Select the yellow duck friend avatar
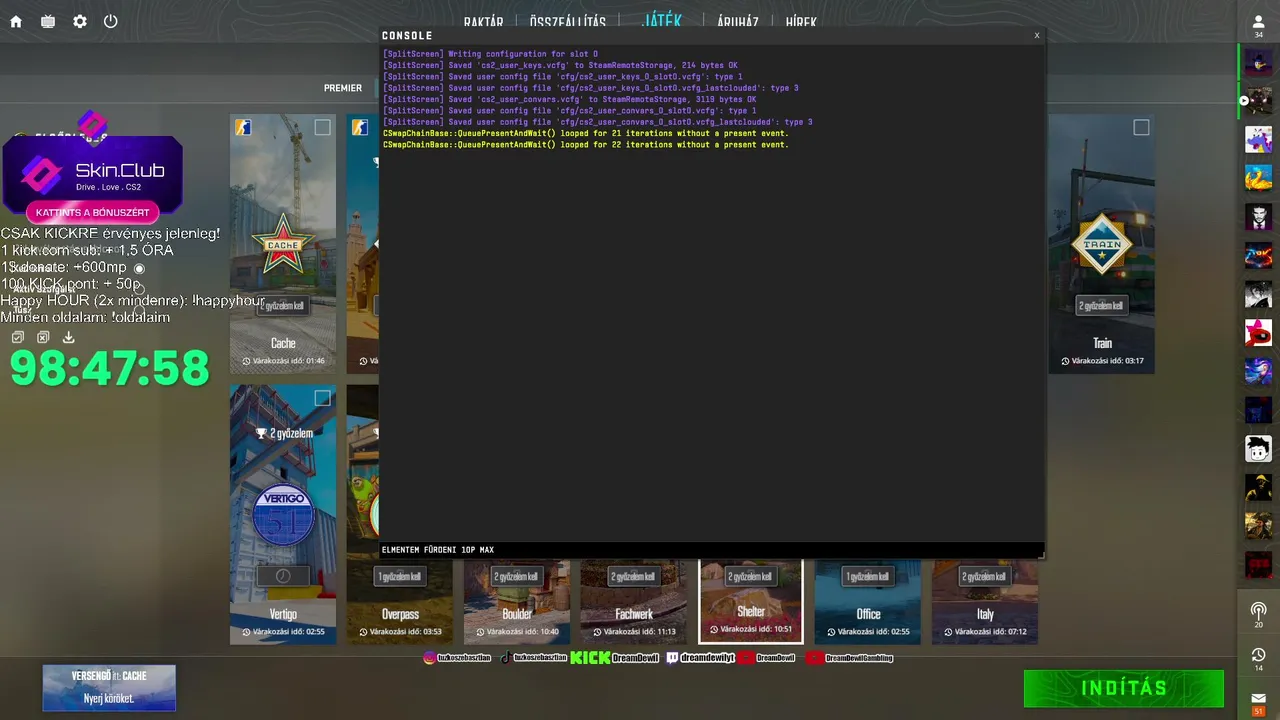This screenshot has height=720, width=1280. pos(1258,178)
